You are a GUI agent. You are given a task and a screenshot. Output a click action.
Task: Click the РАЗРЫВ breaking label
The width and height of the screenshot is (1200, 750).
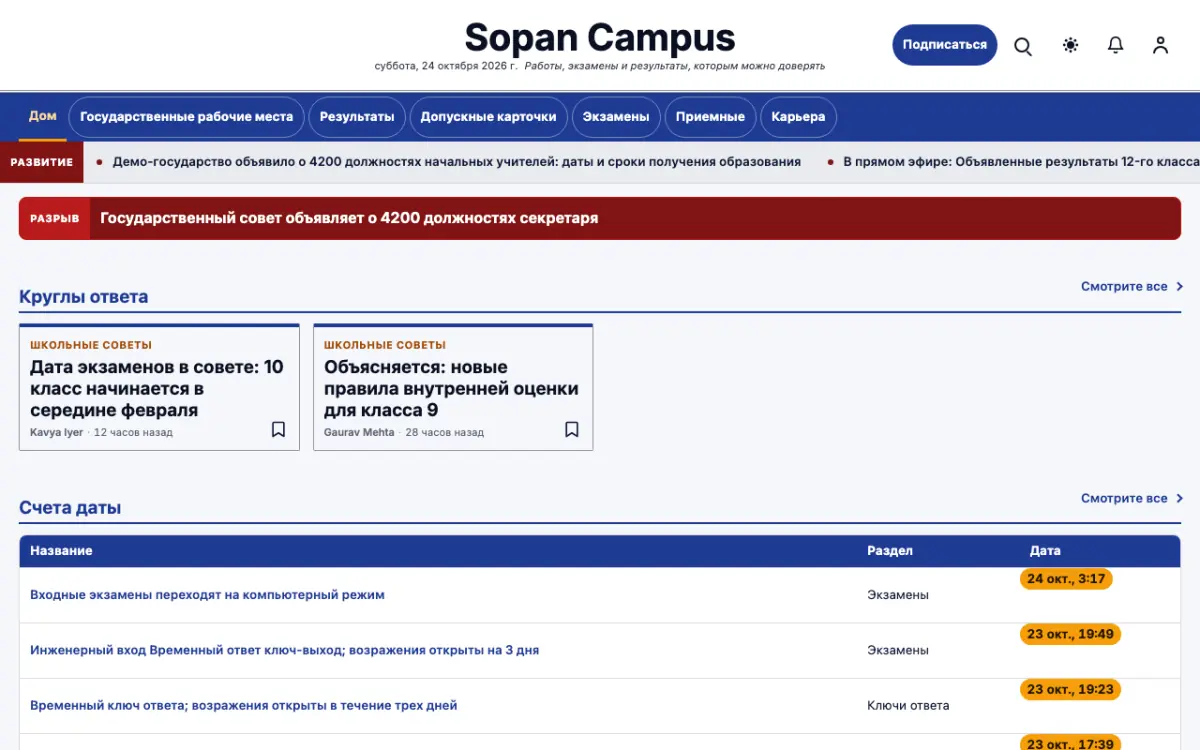click(55, 218)
